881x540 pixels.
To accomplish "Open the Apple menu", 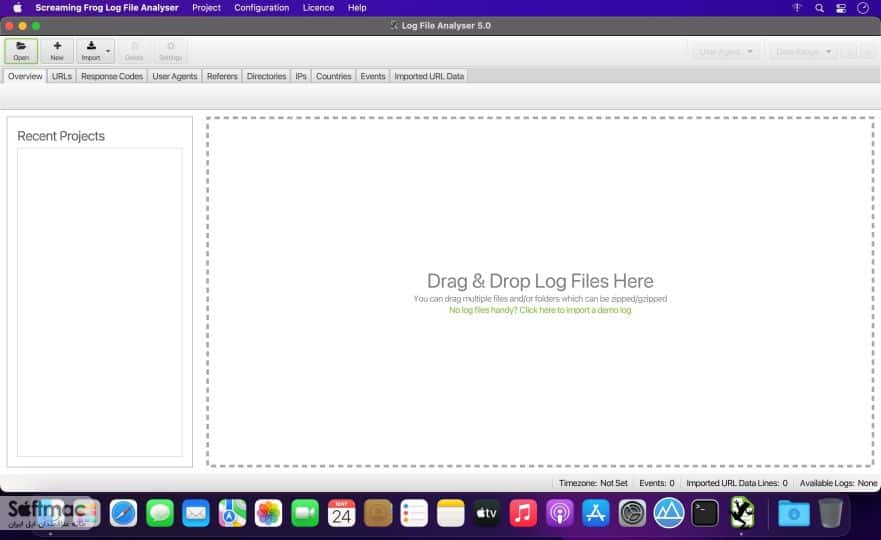I will (x=17, y=8).
